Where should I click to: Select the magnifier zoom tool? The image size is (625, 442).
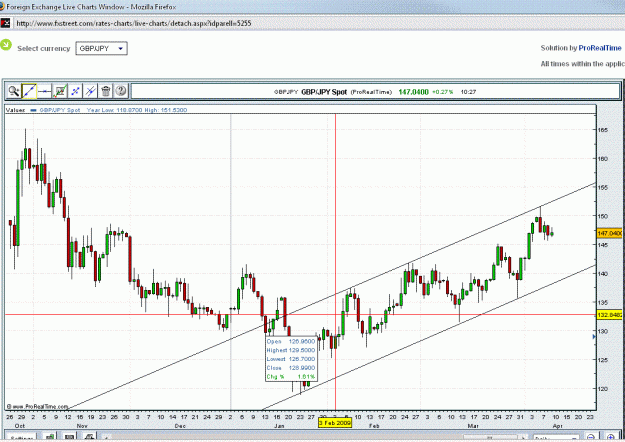click(x=14, y=91)
